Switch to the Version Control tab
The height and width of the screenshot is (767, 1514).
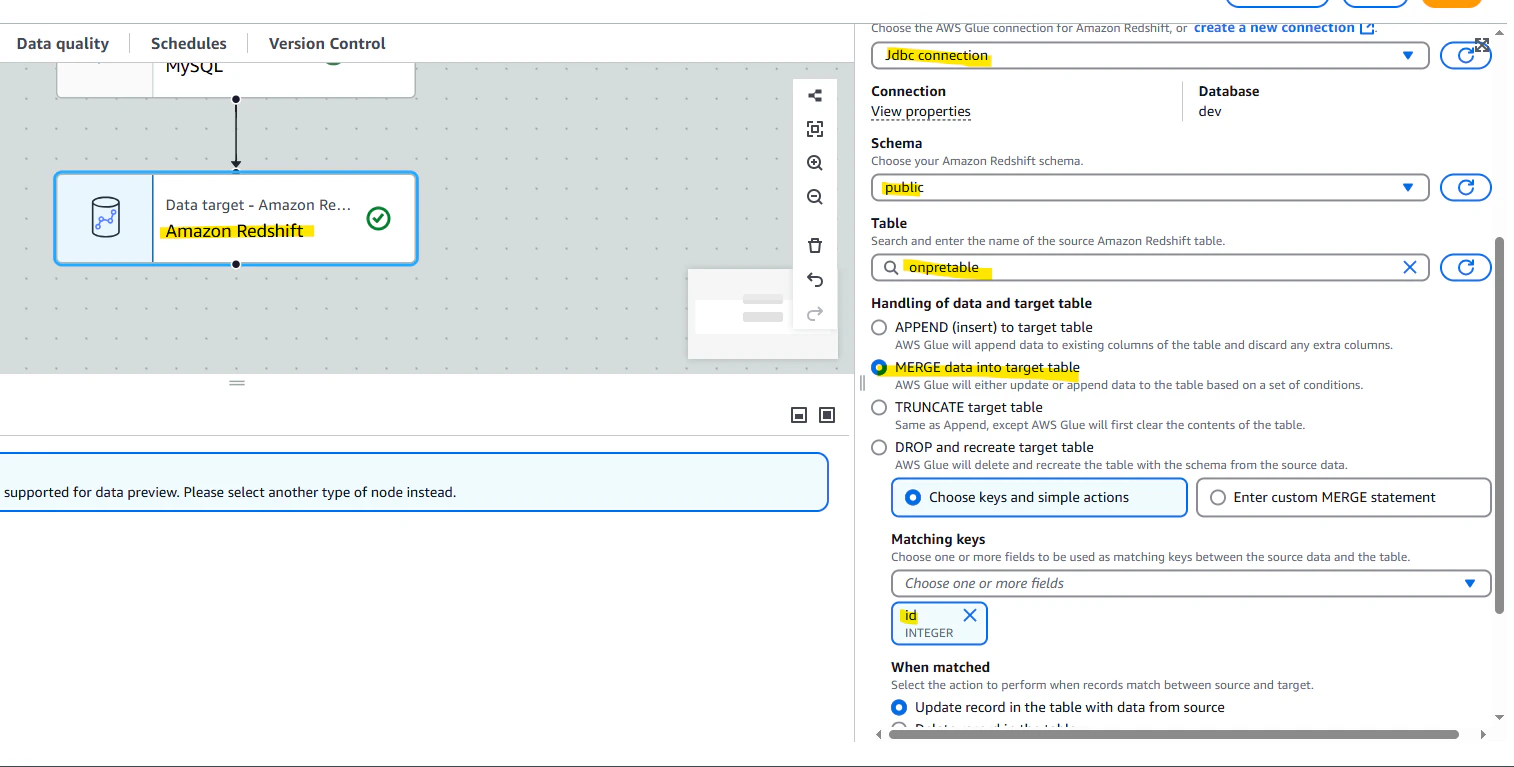click(327, 43)
